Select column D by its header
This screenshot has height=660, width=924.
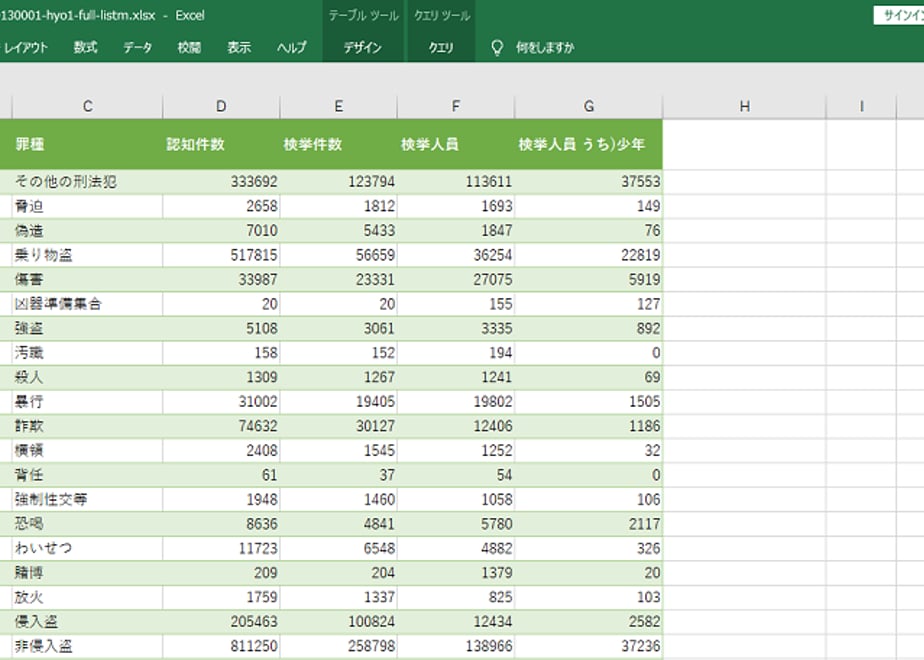tap(221, 106)
